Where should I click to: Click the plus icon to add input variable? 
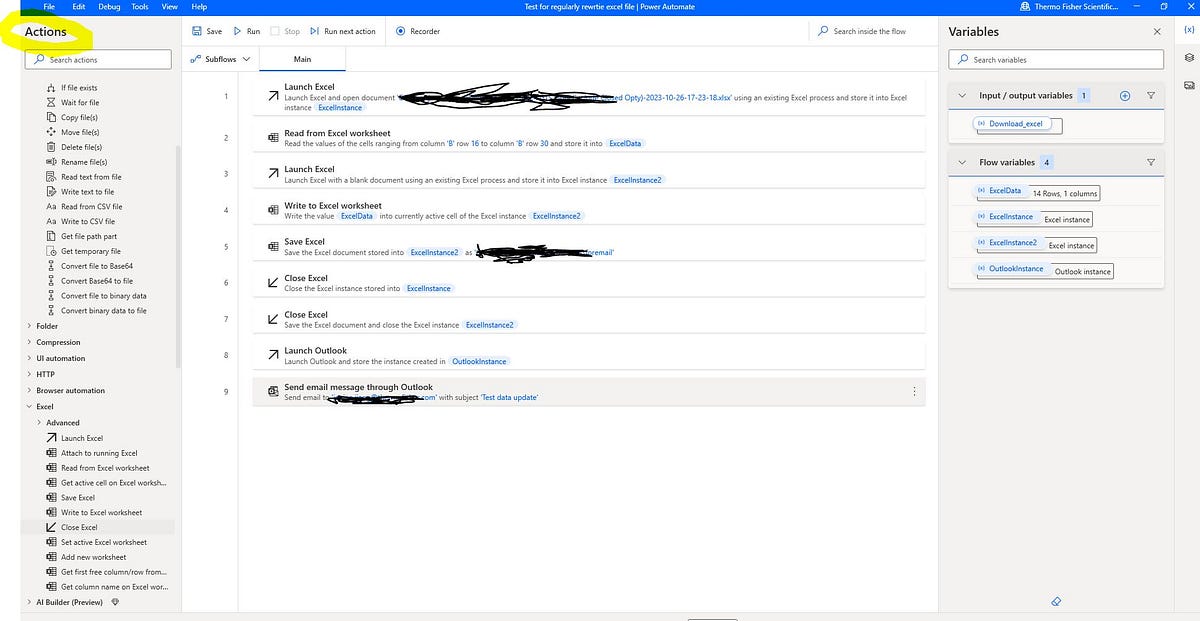coord(1124,95)
